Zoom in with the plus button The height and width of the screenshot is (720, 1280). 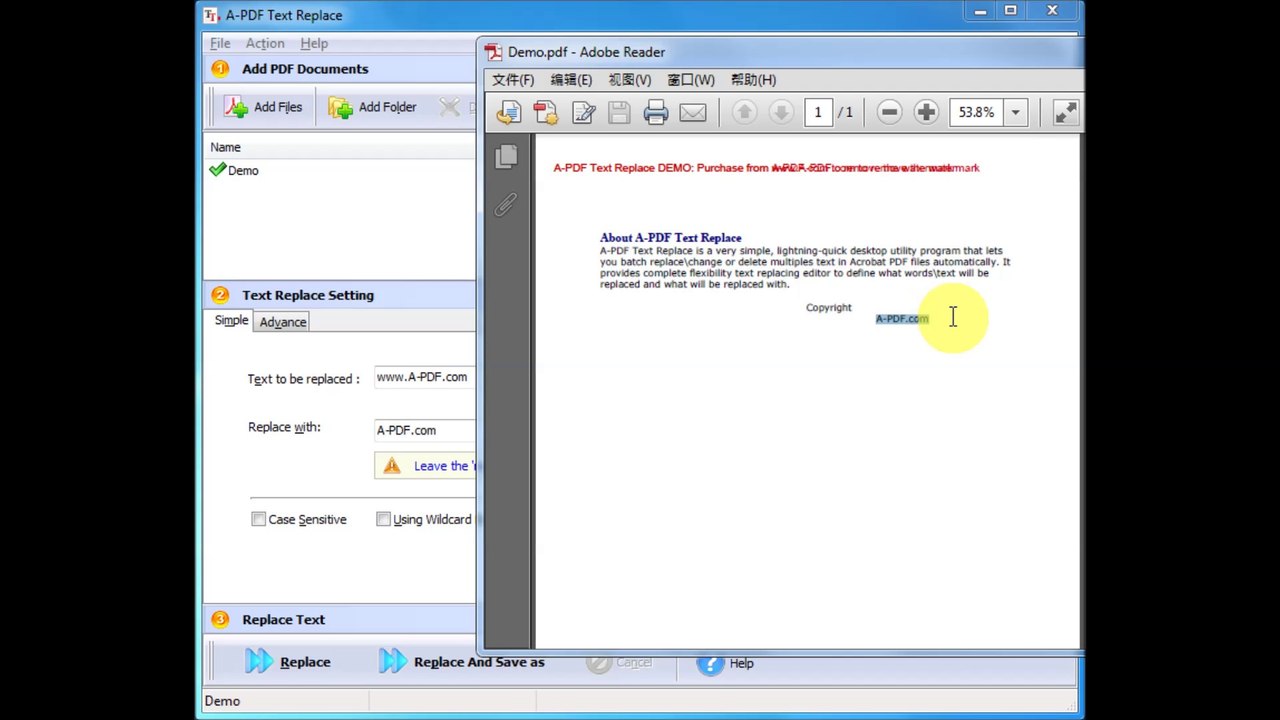926,113
